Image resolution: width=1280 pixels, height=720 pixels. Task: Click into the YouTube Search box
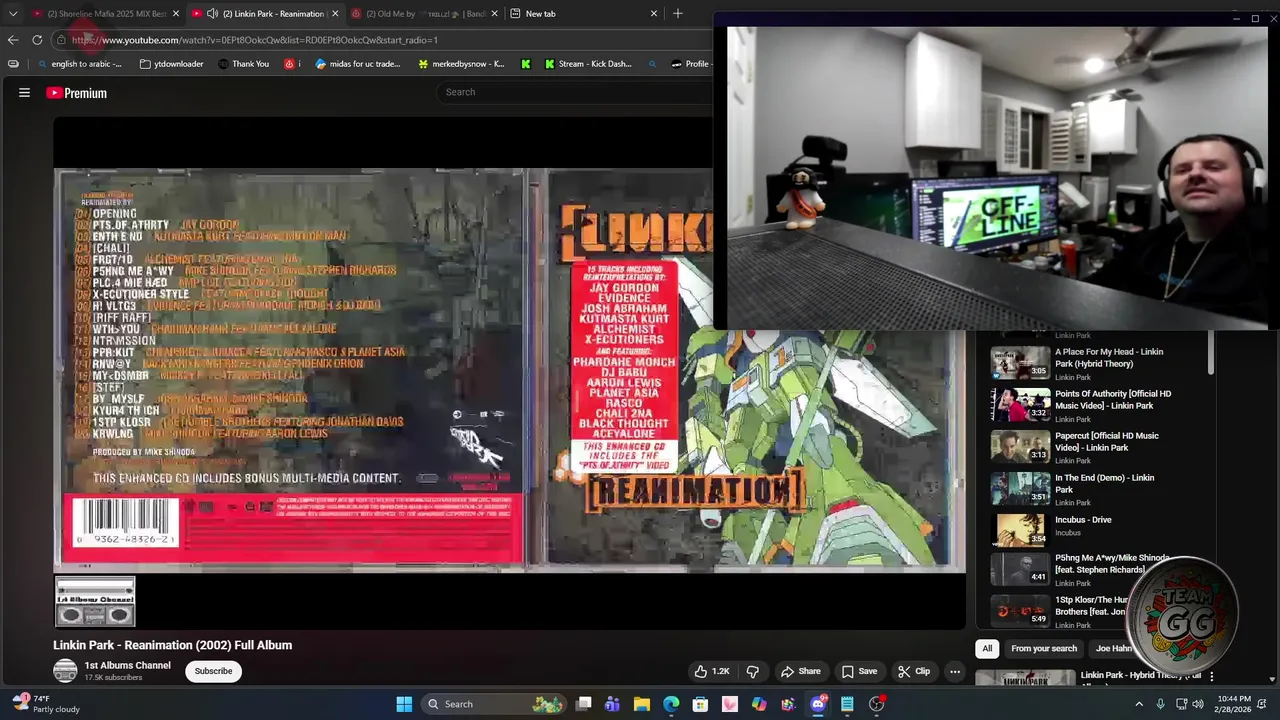coord(575,92)
